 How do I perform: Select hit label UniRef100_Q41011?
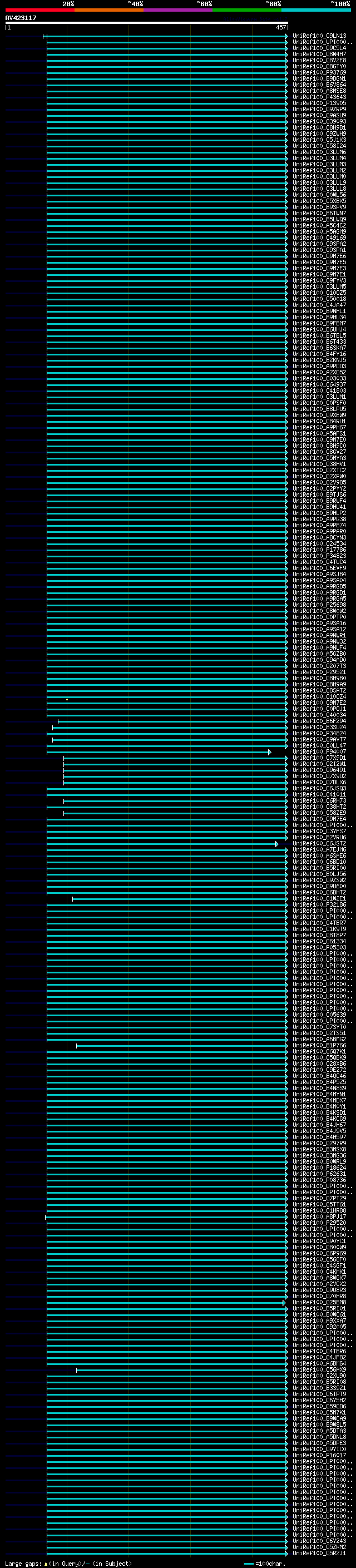(x=319, y=794)
